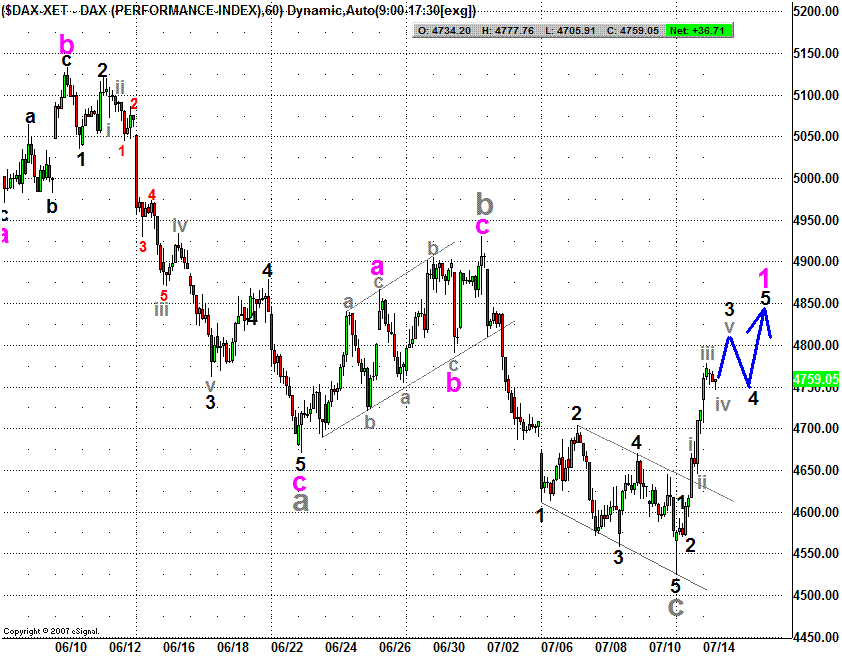
Task: Click the green Net +36.71 indicator
Action: pyautogui.click(x=706, y=31)
